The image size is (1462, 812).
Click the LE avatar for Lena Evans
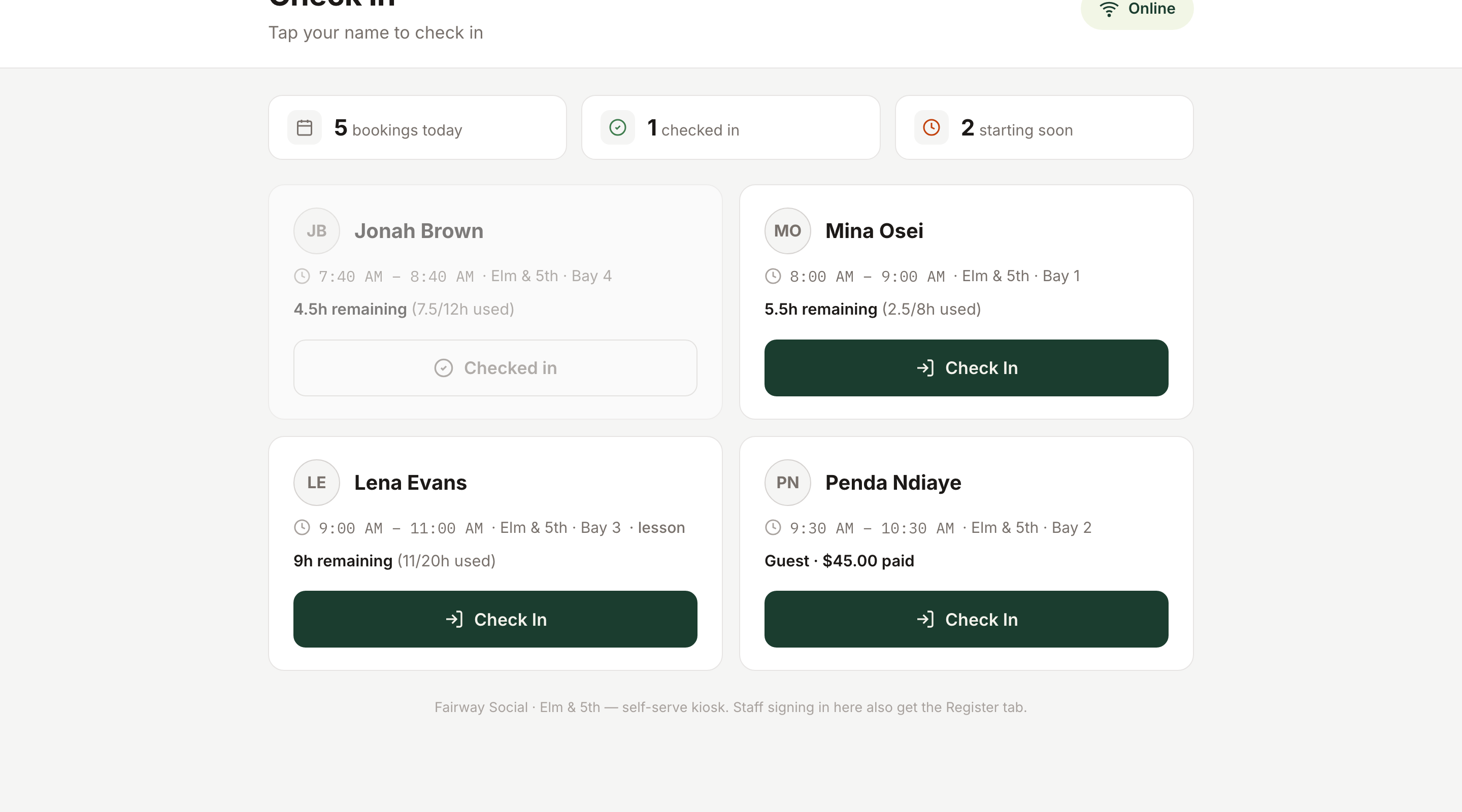click(x=317, y=482)
